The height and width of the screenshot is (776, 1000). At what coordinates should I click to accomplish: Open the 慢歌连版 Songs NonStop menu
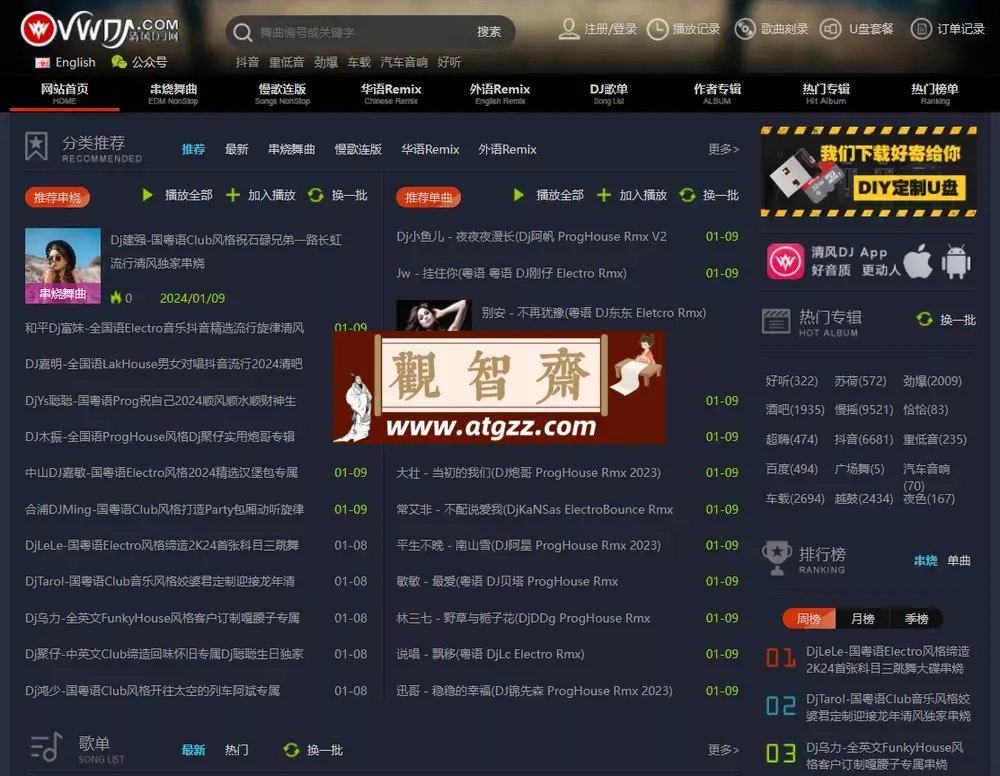point(282,94)
